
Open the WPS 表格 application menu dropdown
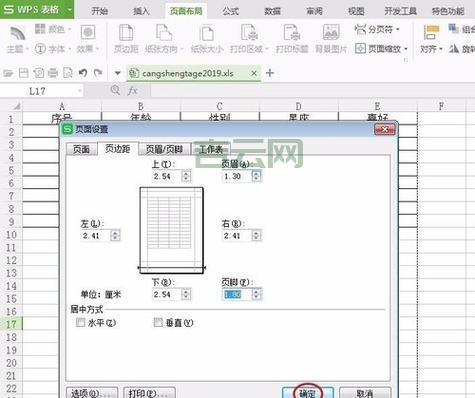tap(69, 9)
